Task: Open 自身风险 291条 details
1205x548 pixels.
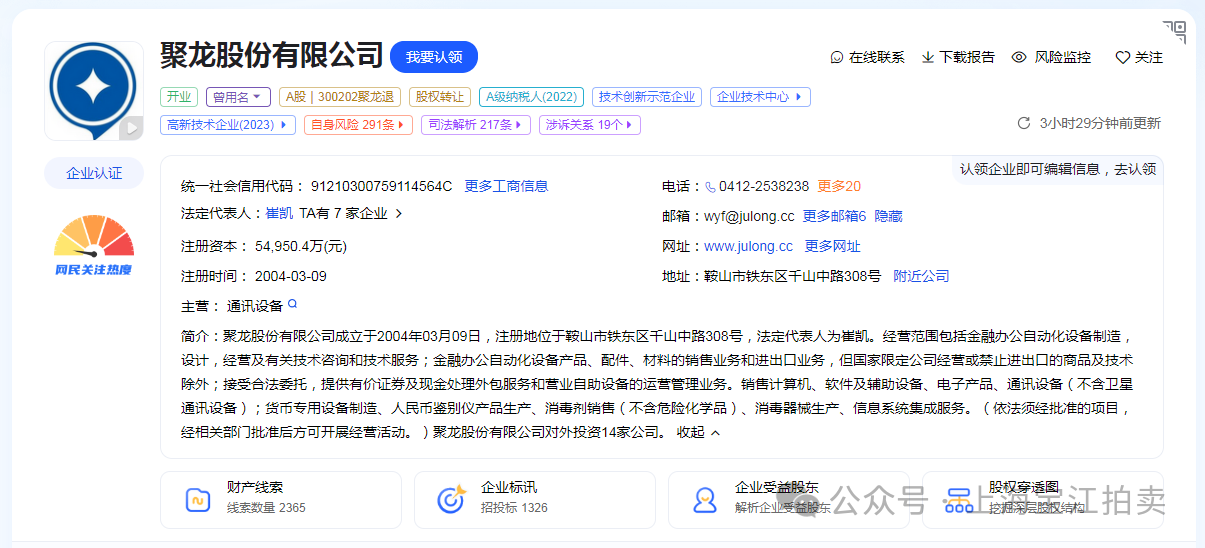Action: click(358, 125)
